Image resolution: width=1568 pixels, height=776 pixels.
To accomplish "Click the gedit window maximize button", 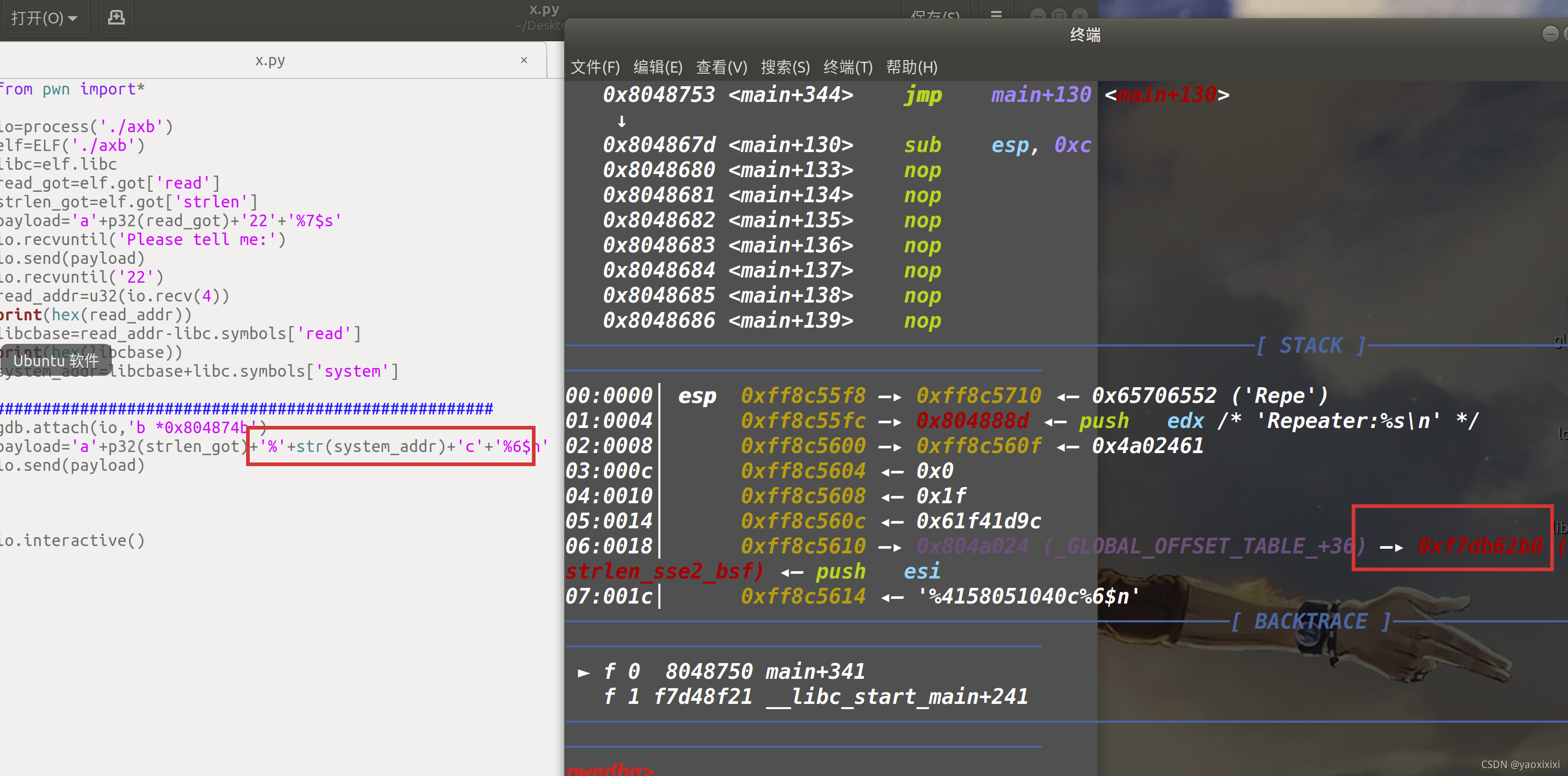I will [1059, 14].
